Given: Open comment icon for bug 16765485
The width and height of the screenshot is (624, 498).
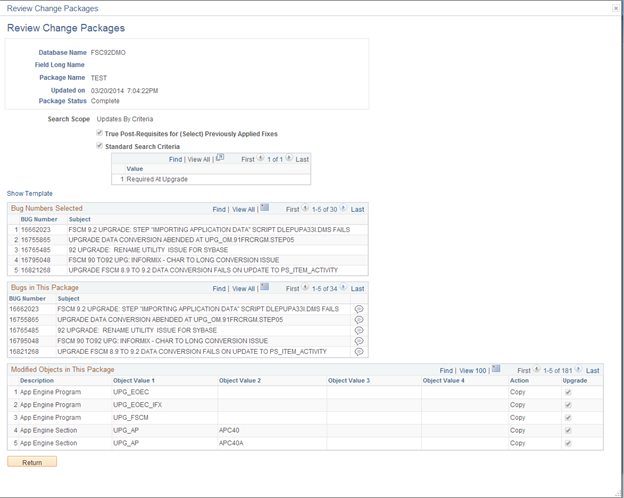Looking at the screenshot, I should click(x=359, y=330).
